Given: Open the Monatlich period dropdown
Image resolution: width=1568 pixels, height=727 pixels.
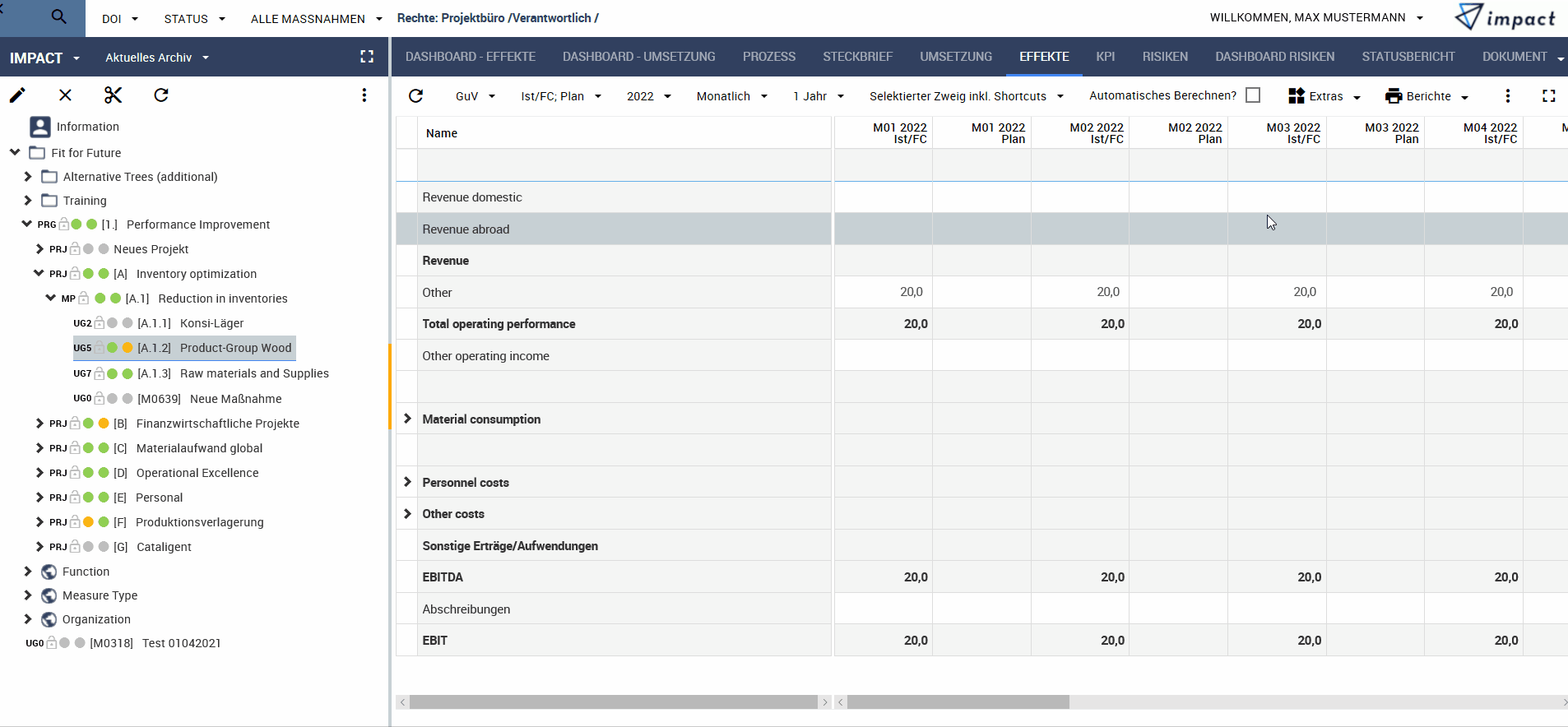Looking at the screenshot, I should [731, 96].
